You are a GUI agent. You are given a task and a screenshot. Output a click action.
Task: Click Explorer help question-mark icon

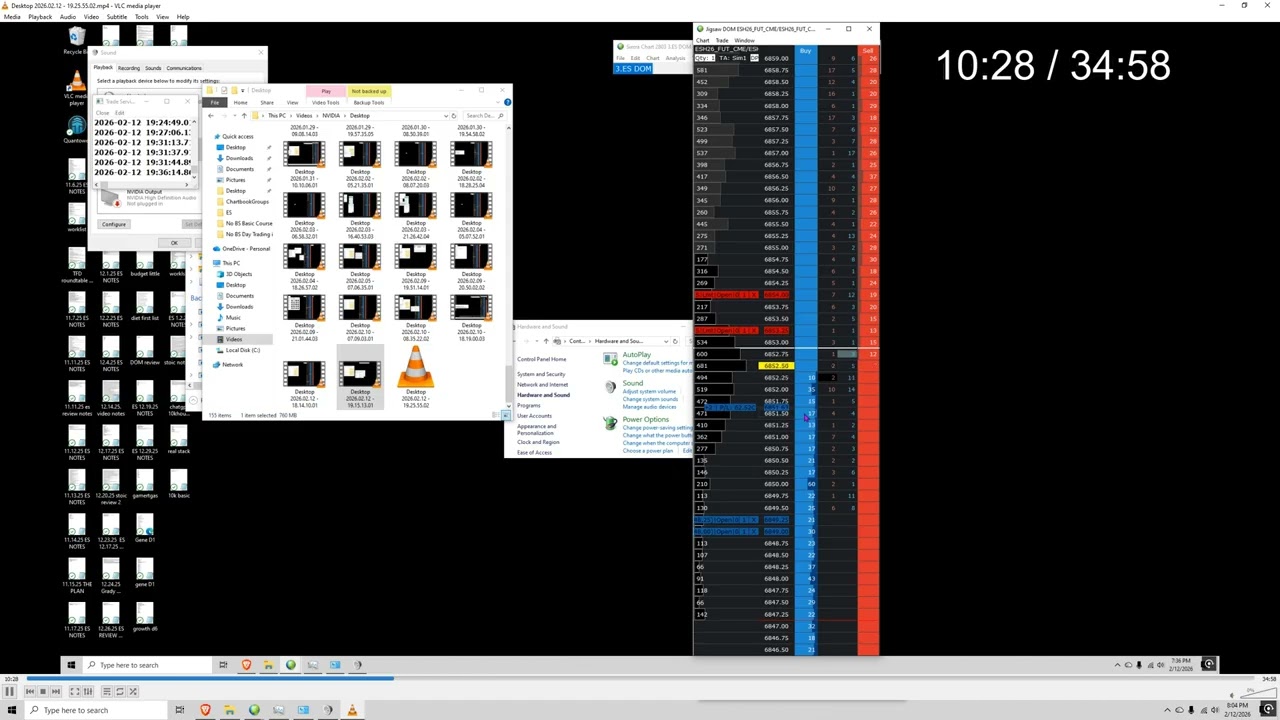(x=507, y=102)
